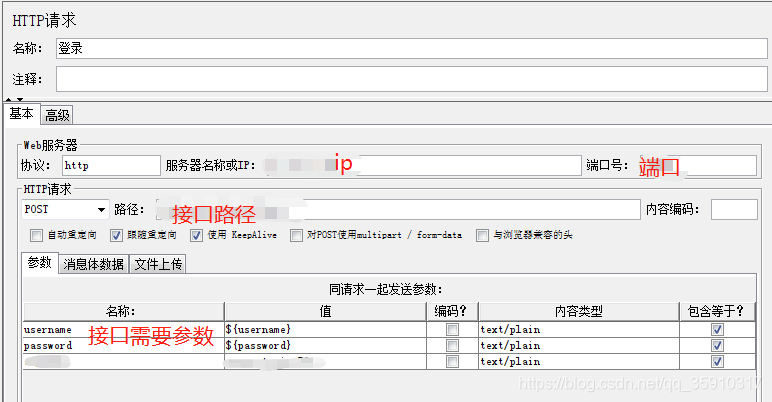Viewport: 772px width, 402px height.
Task: Uncheck 包含等于? in third parameter row
Action: (717, 362)
